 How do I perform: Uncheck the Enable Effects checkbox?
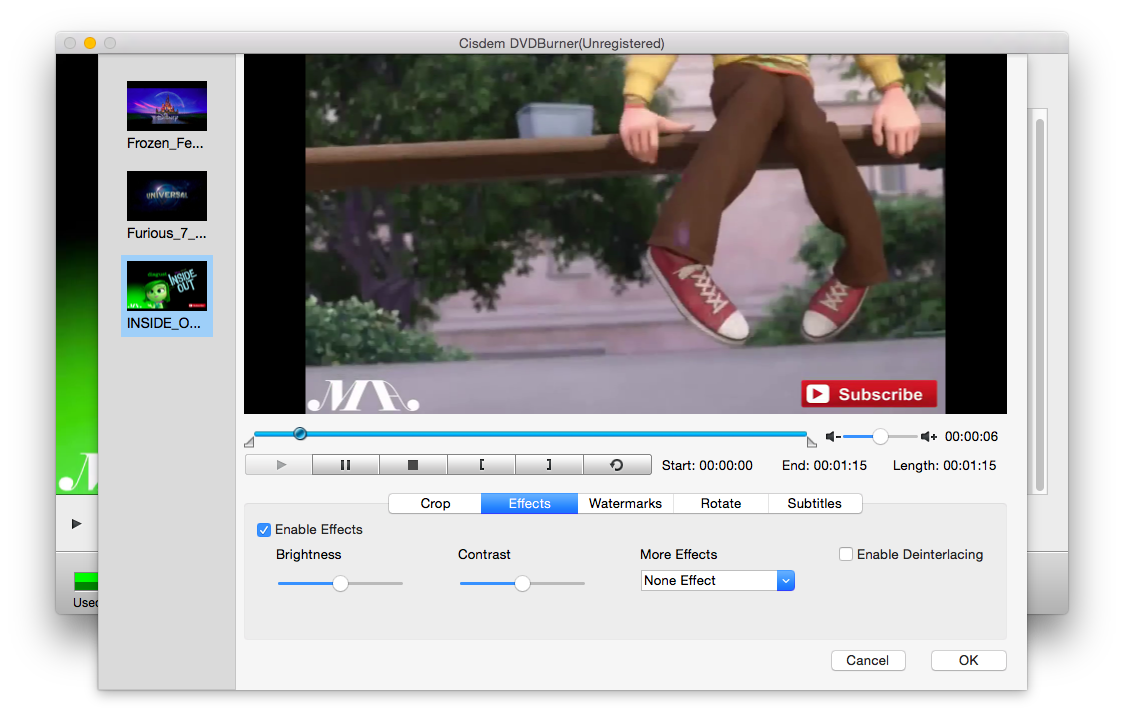[x=264, y=530]
